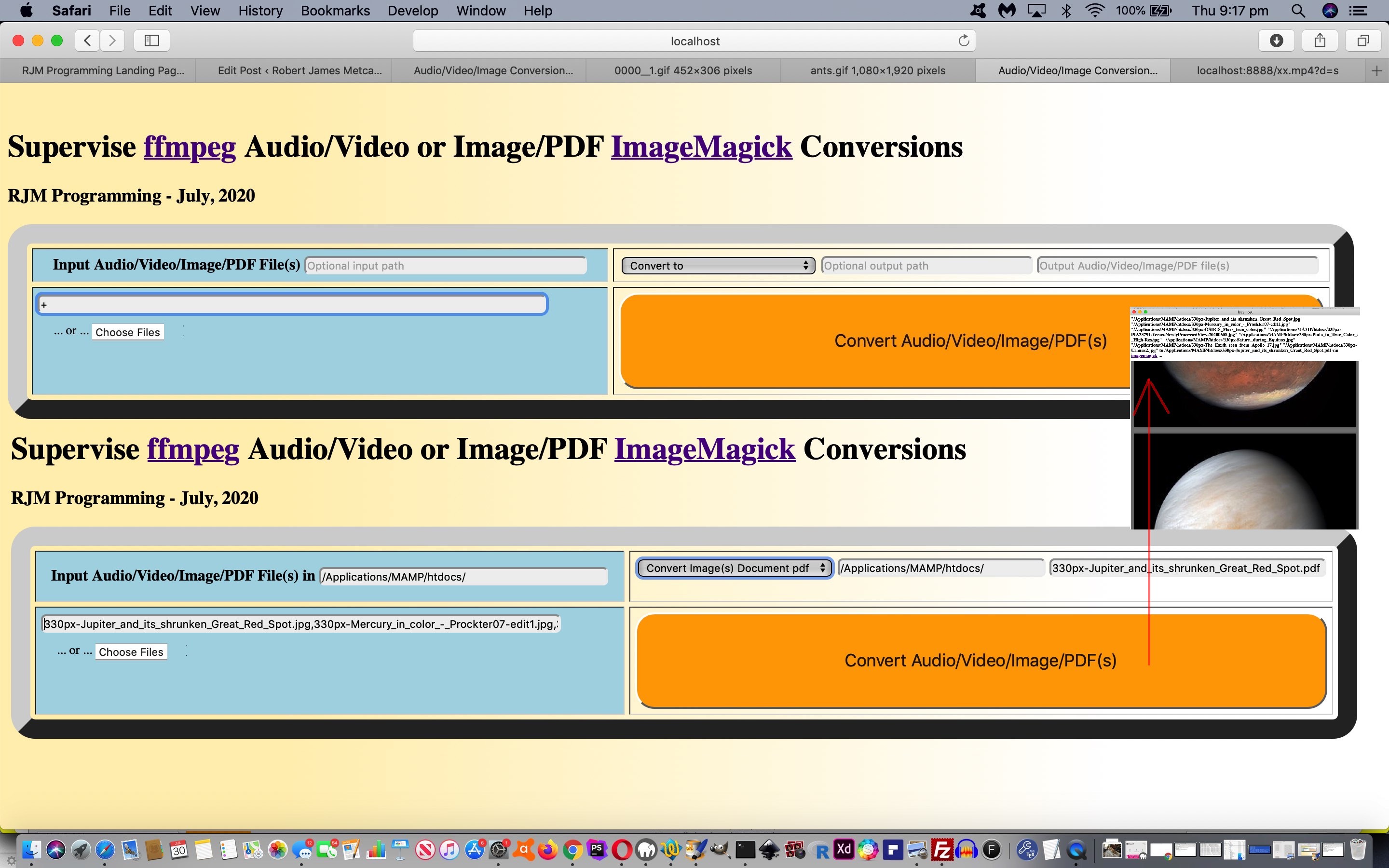Open Spotlight search in menu bar
The image size is (1389, 868).
[1298, 10]
